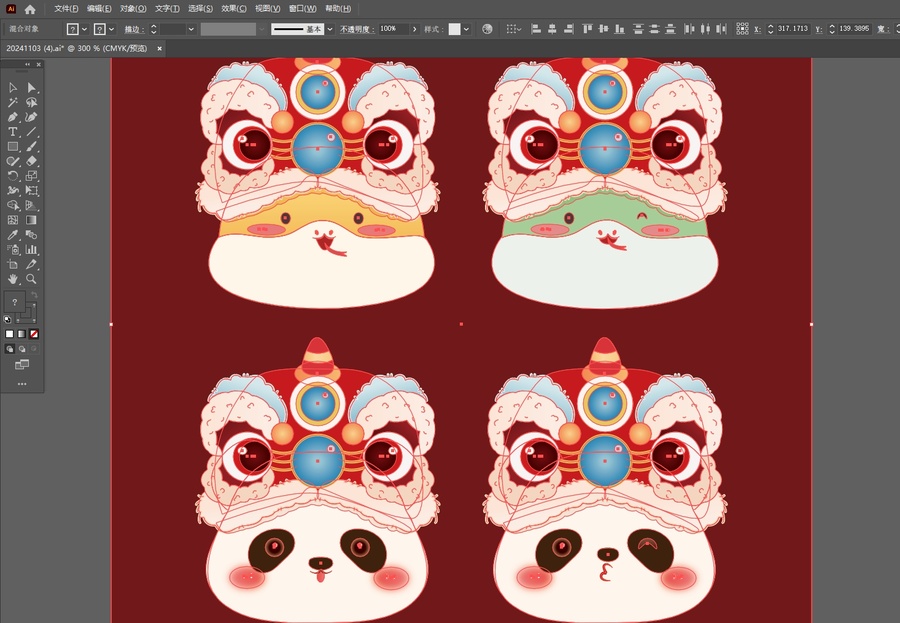Choose the Magic Wand tool
Viewport: 900px width, 623px height.
(x=13, y=102)
